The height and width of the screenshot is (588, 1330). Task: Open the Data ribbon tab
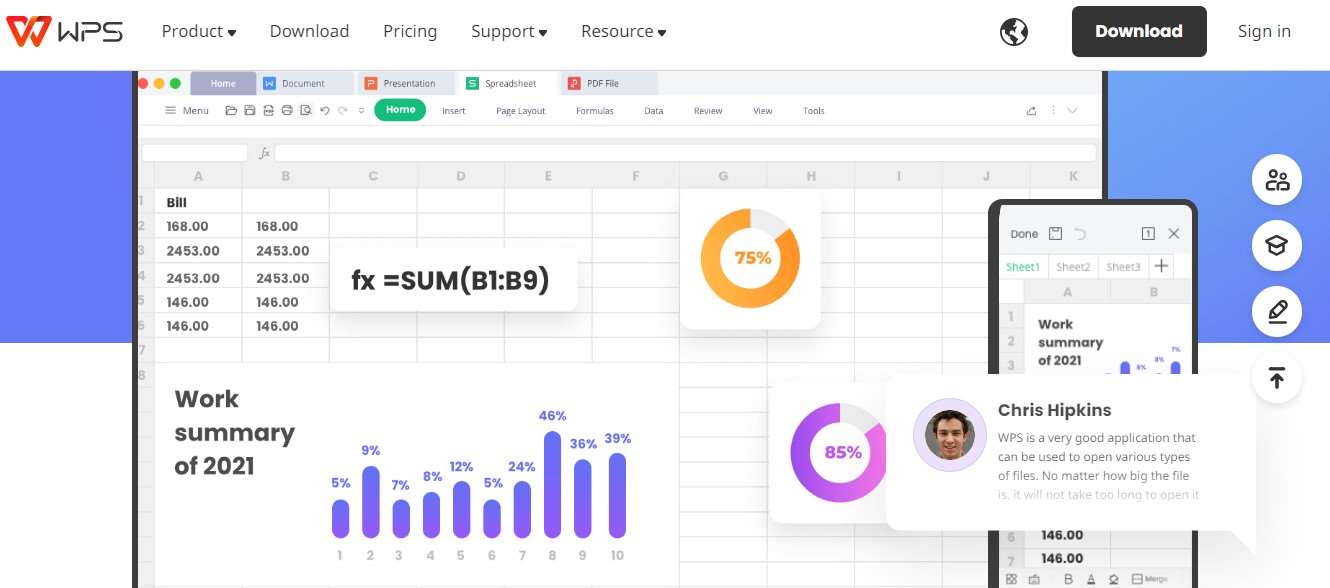tap(654, 111)
